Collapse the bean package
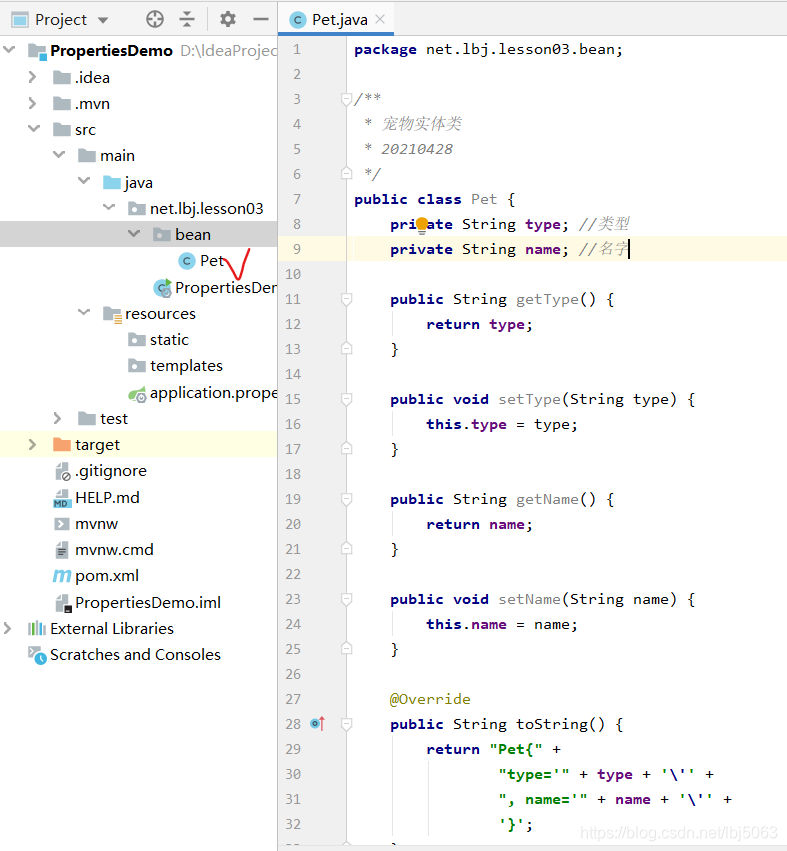Image resolution: width=787 pixels, height=851 pixels. 134,233
